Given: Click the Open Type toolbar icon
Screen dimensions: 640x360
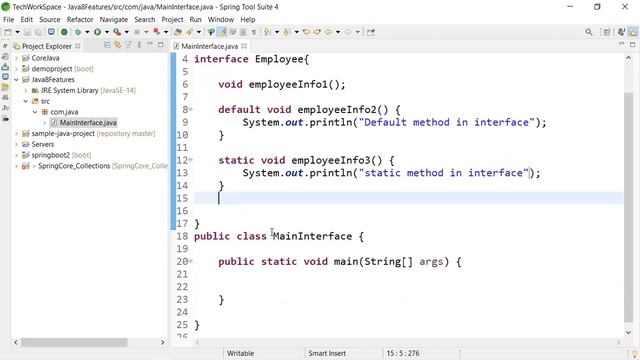Looking at the screenshot, I should pyautogui.click(x=178, y=32).
